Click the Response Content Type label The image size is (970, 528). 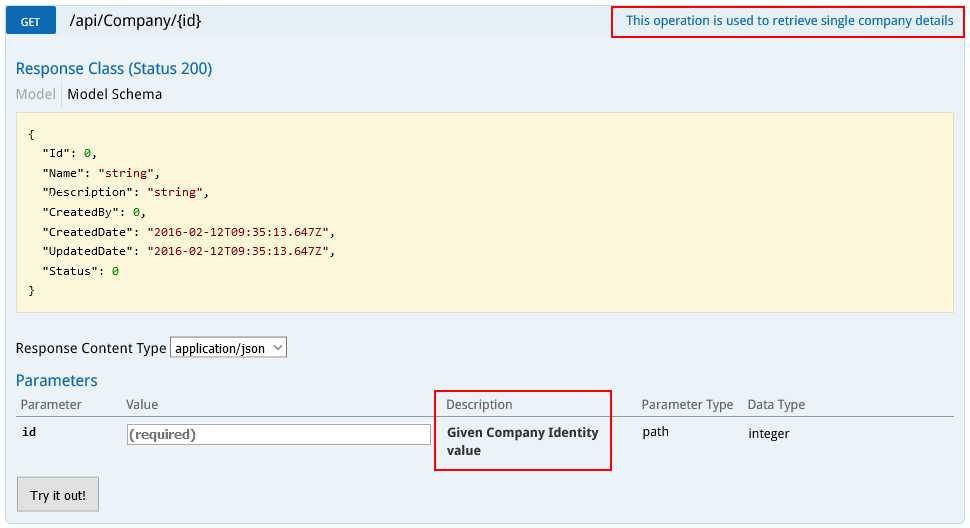click(x=91, y=348)
